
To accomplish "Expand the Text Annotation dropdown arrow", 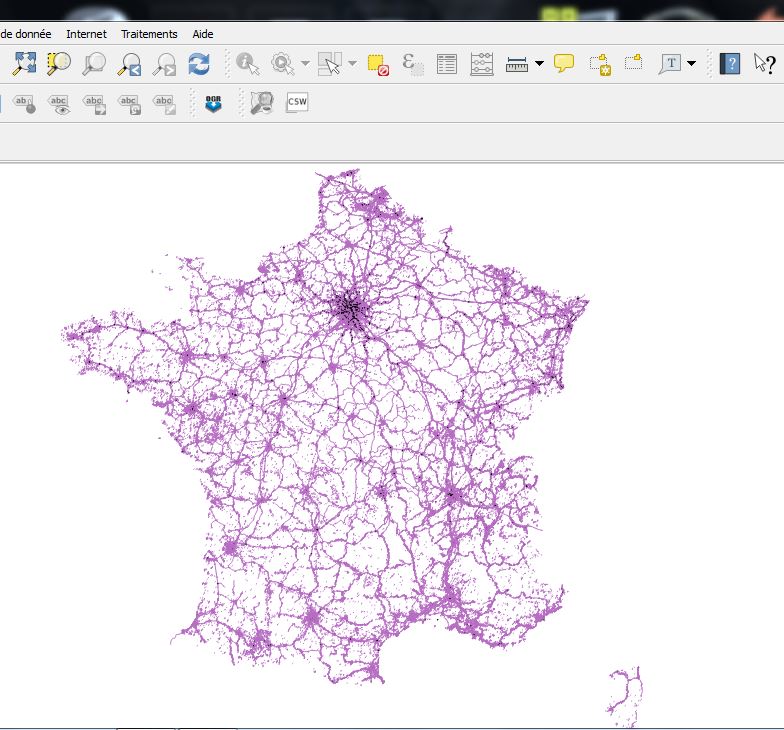I will (x=692, y=64).
